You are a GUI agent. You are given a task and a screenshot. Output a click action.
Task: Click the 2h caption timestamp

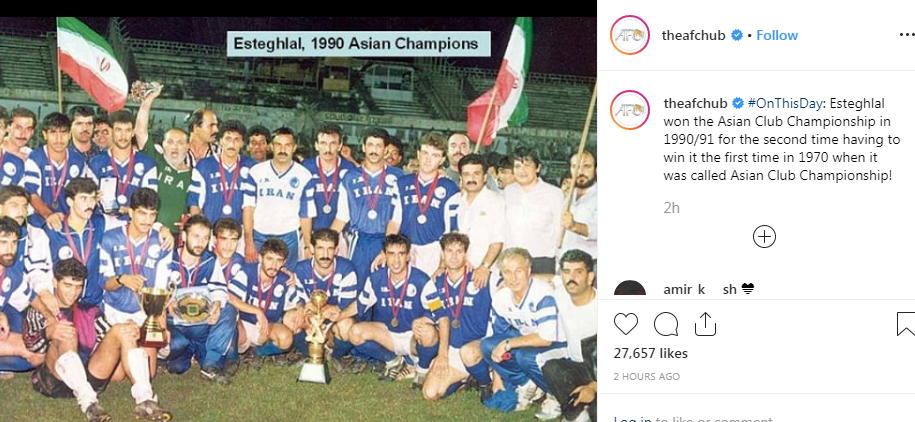point(672,208)
